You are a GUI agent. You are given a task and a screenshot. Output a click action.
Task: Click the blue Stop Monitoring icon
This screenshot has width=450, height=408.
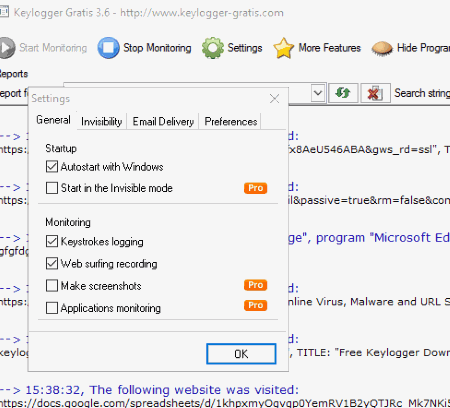click(x=108, y=48)
